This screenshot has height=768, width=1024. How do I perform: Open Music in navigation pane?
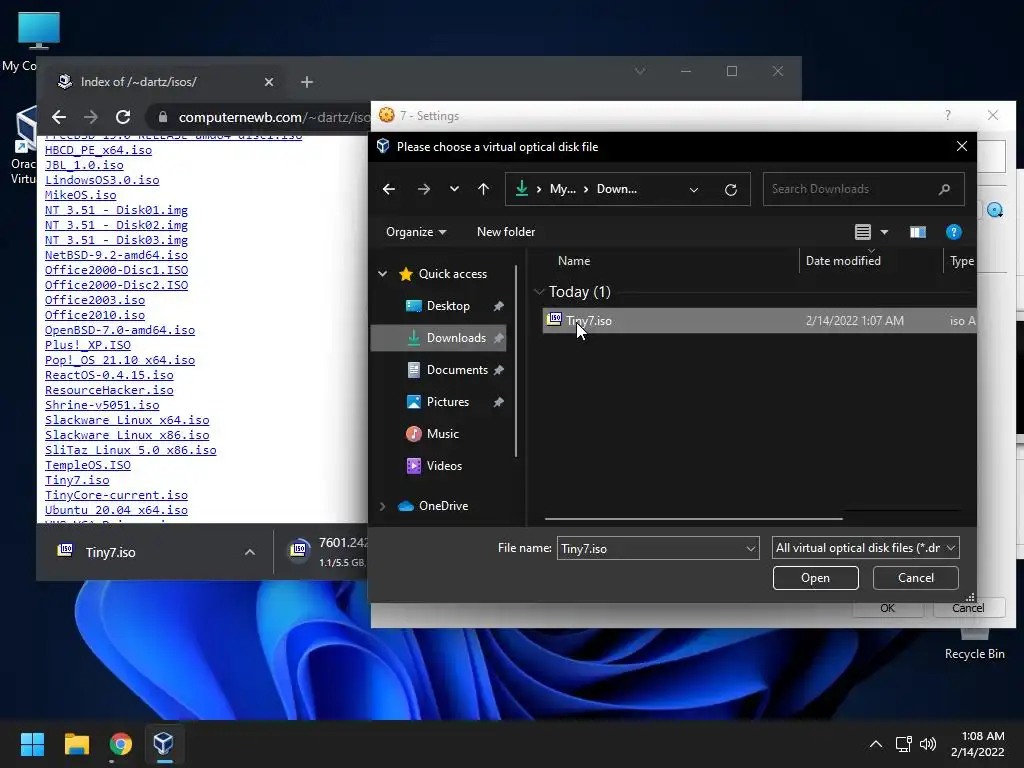(x=442, y=434)
